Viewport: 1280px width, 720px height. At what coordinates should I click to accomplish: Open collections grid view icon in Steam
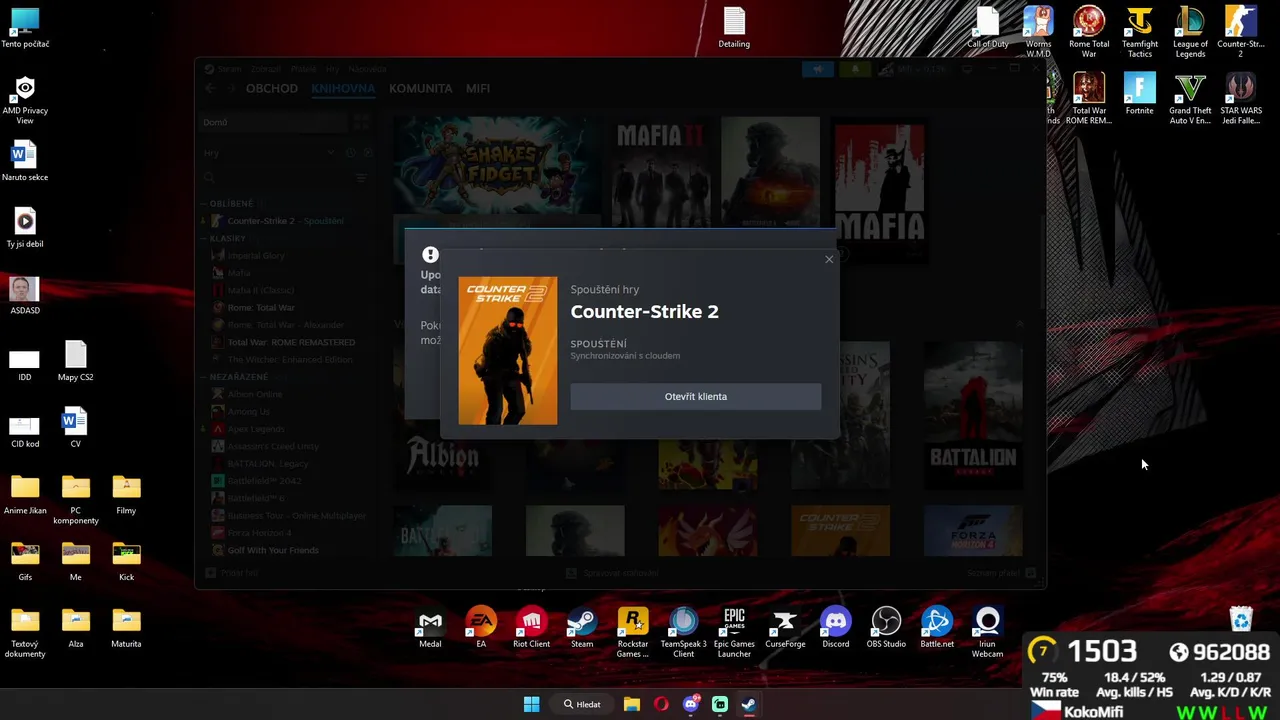pyautogui.click(x=361, y=122)
